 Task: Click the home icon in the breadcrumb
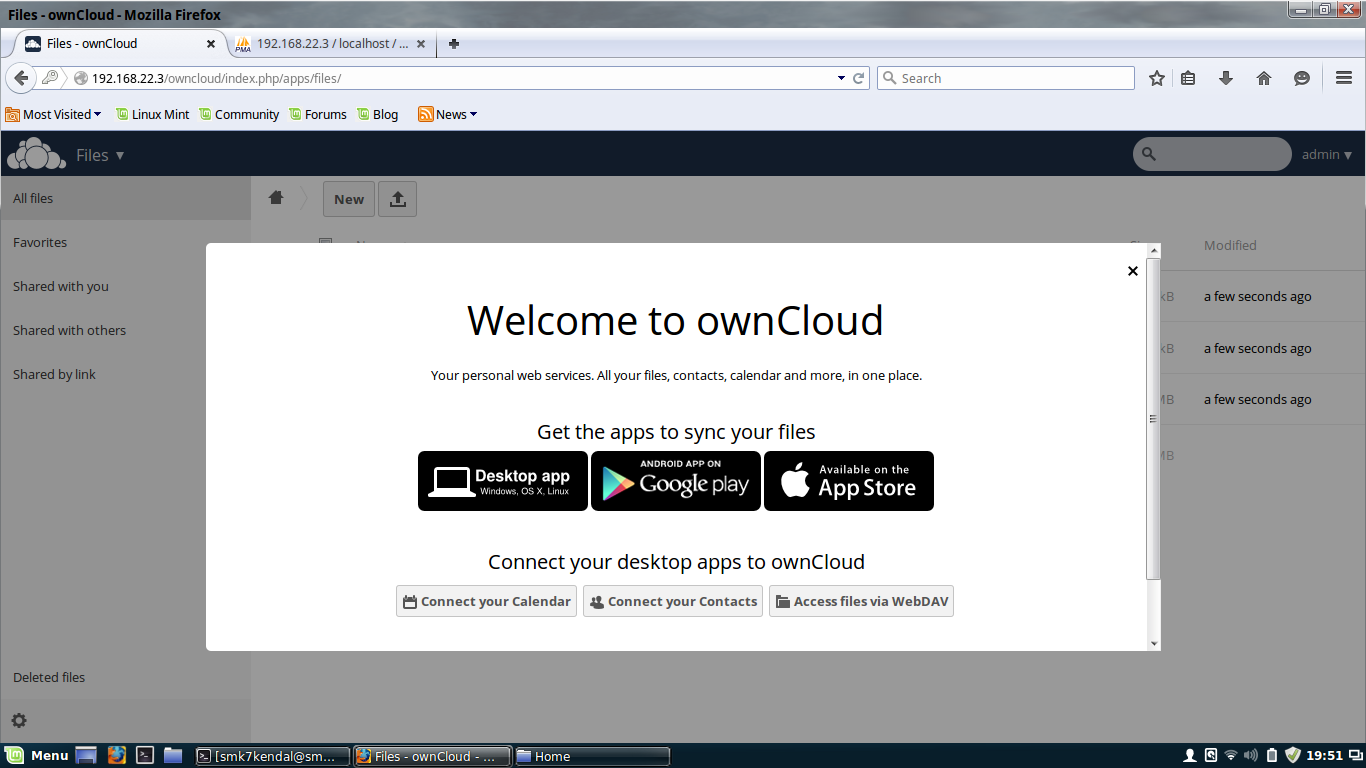[x=276, y=197]
